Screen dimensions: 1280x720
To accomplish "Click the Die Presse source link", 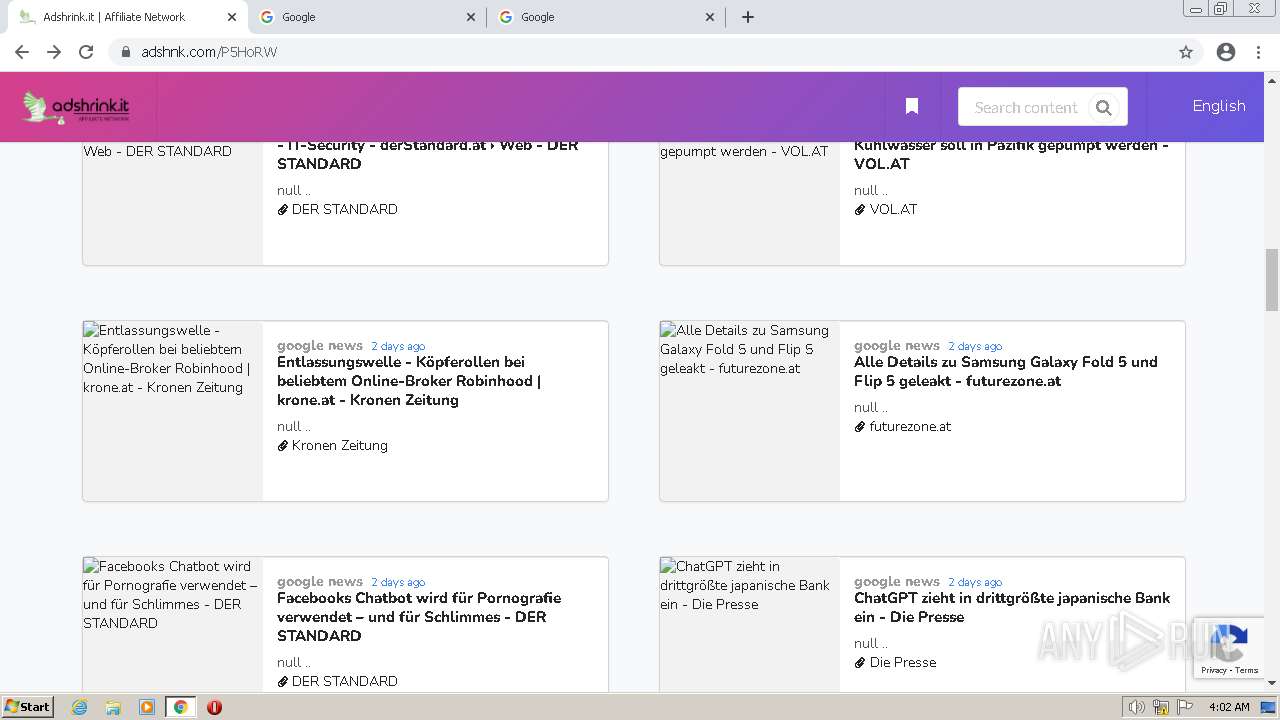I will (x=903, y=662).
